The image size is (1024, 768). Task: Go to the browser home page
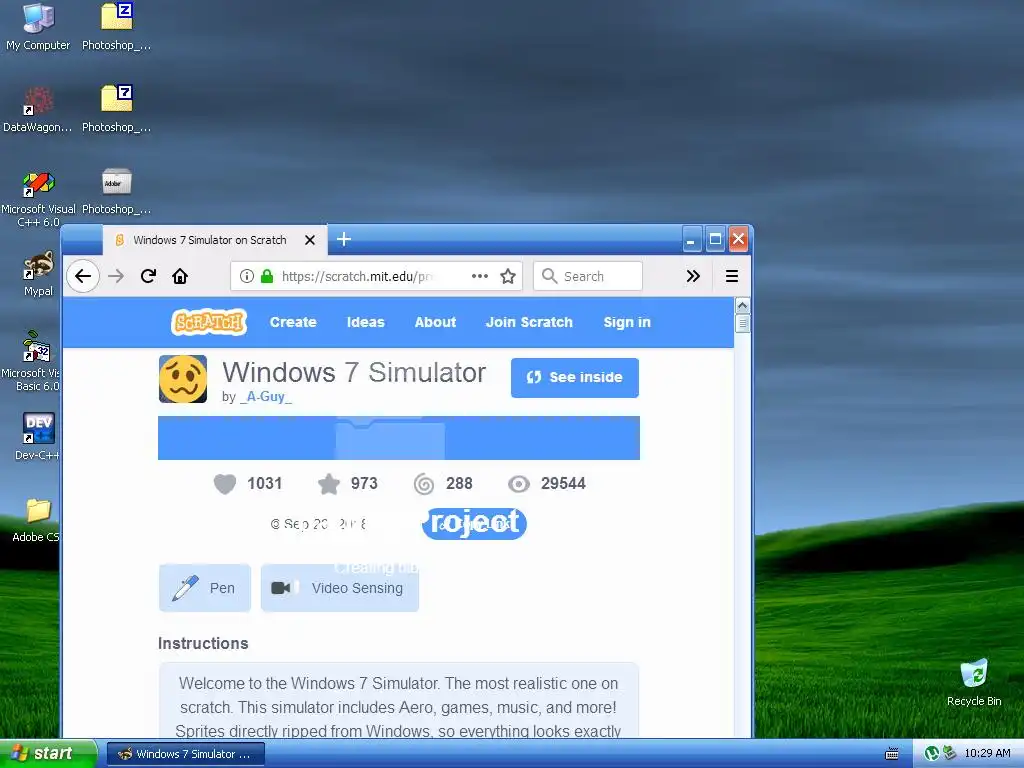coord(180,276)
